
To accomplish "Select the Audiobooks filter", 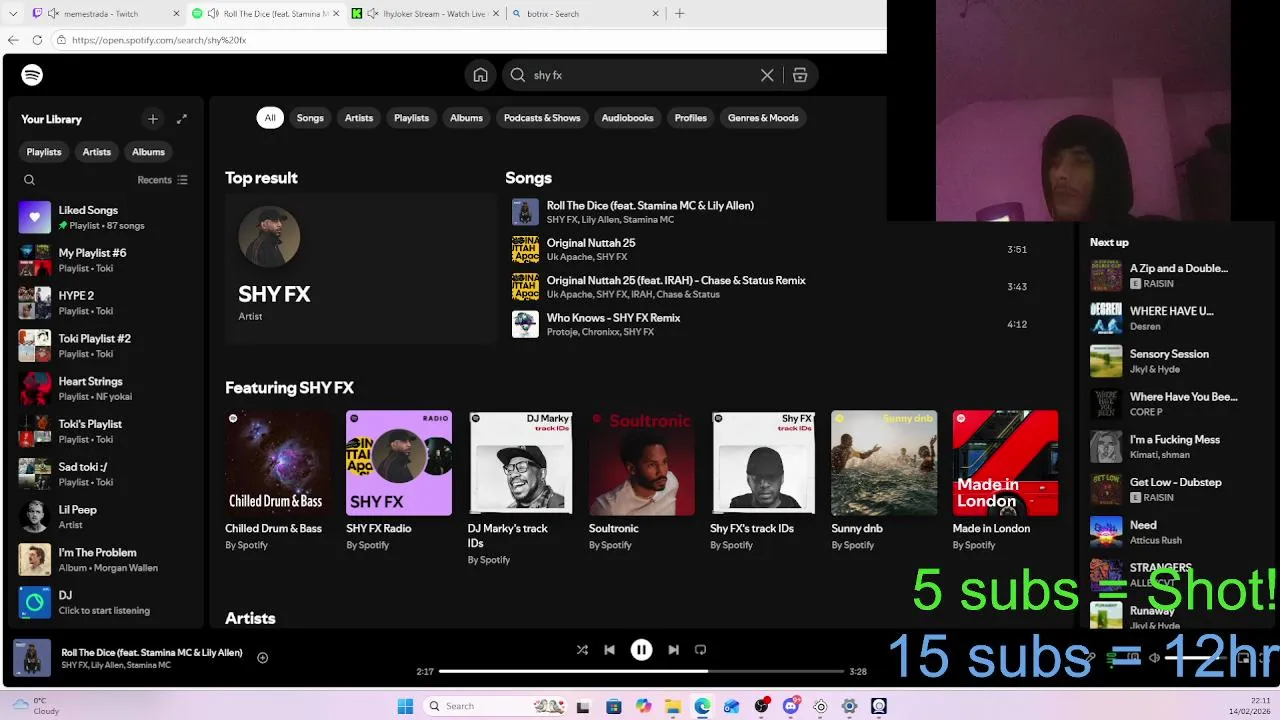I will tap(627, 118).
